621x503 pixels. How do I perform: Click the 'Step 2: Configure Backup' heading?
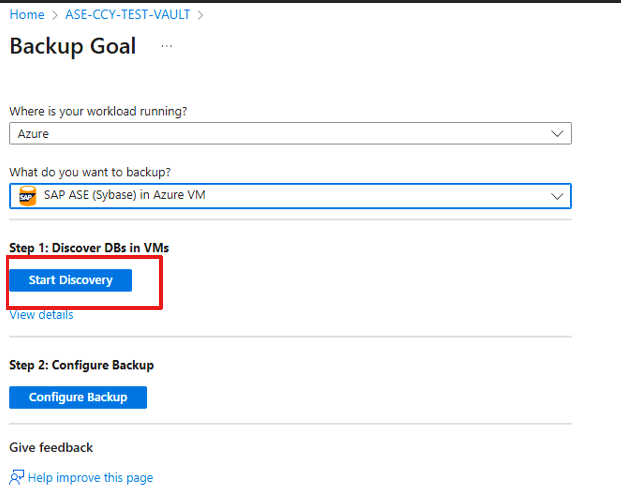pos(82,365)
